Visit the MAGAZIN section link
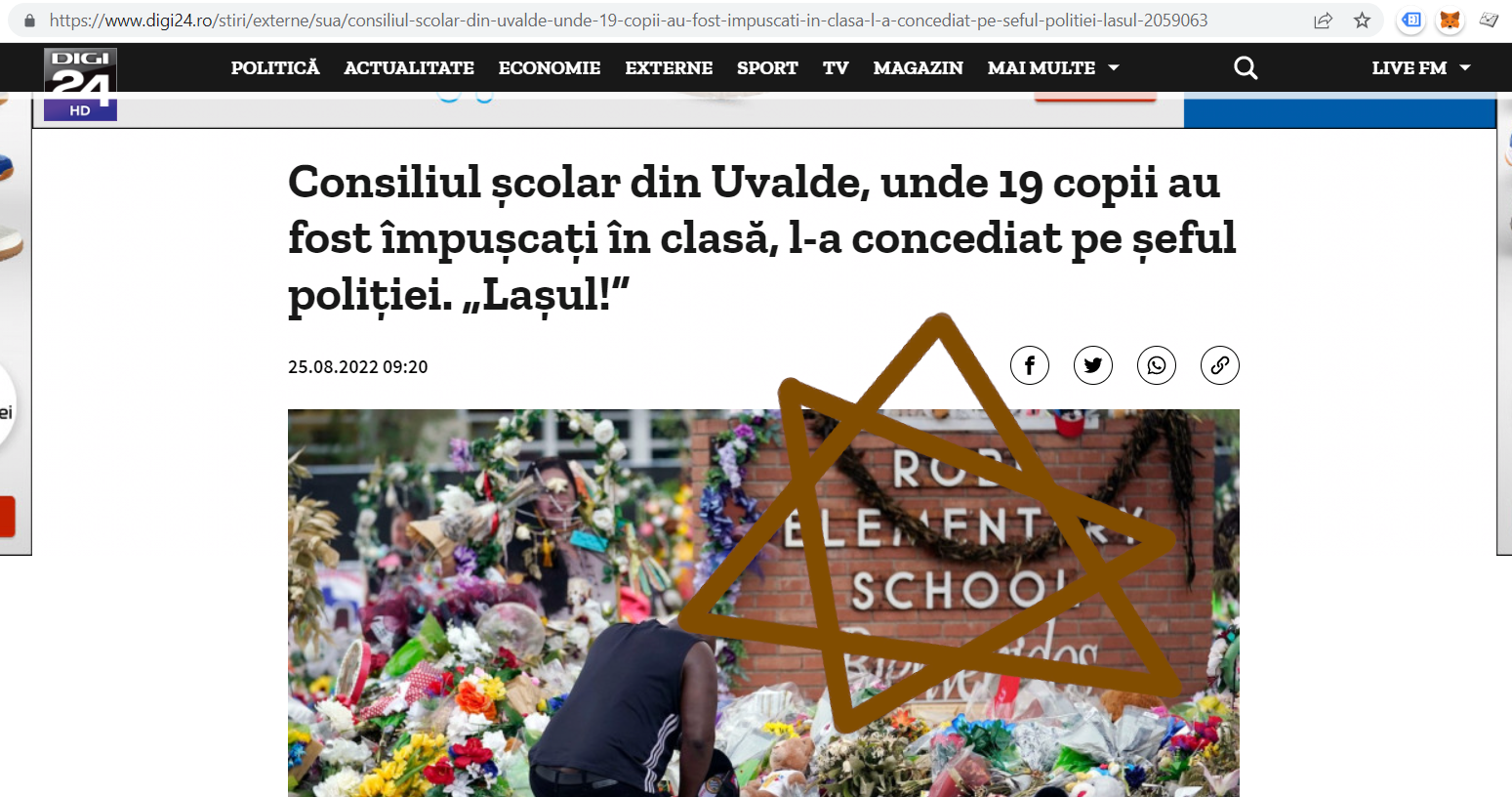 tap(918, 67)
